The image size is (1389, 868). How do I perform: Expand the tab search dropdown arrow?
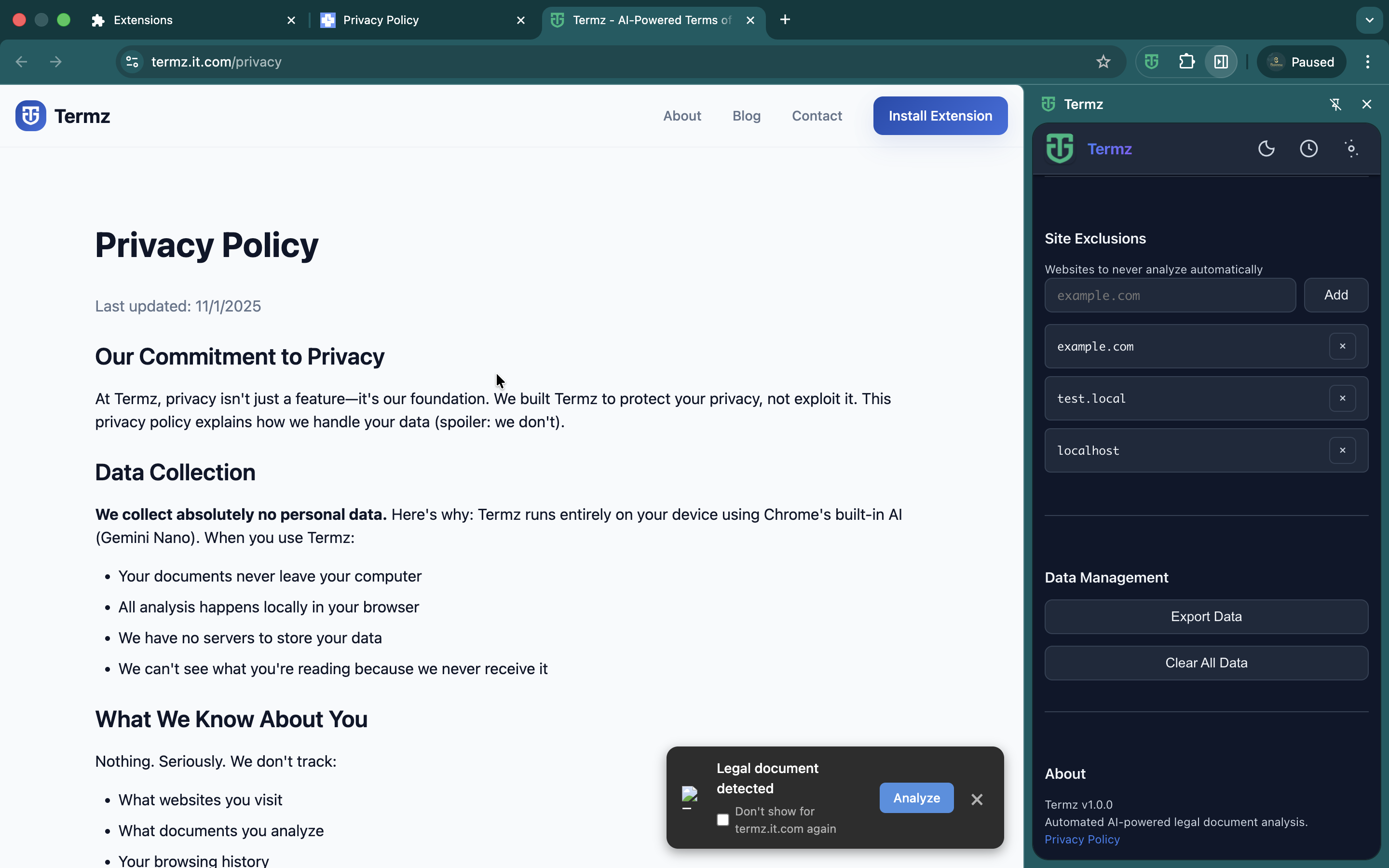click(x=1370, y=20)
